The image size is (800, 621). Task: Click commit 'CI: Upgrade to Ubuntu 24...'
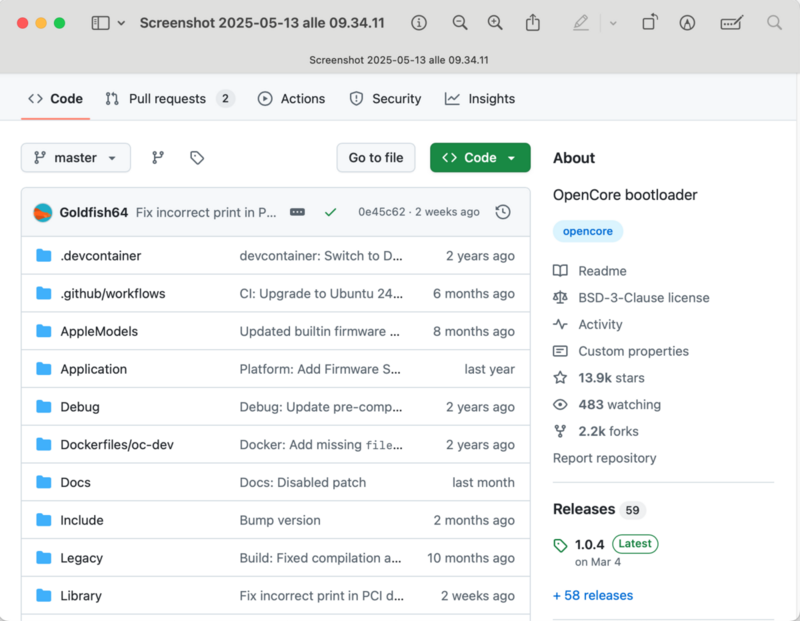[321, 293]
